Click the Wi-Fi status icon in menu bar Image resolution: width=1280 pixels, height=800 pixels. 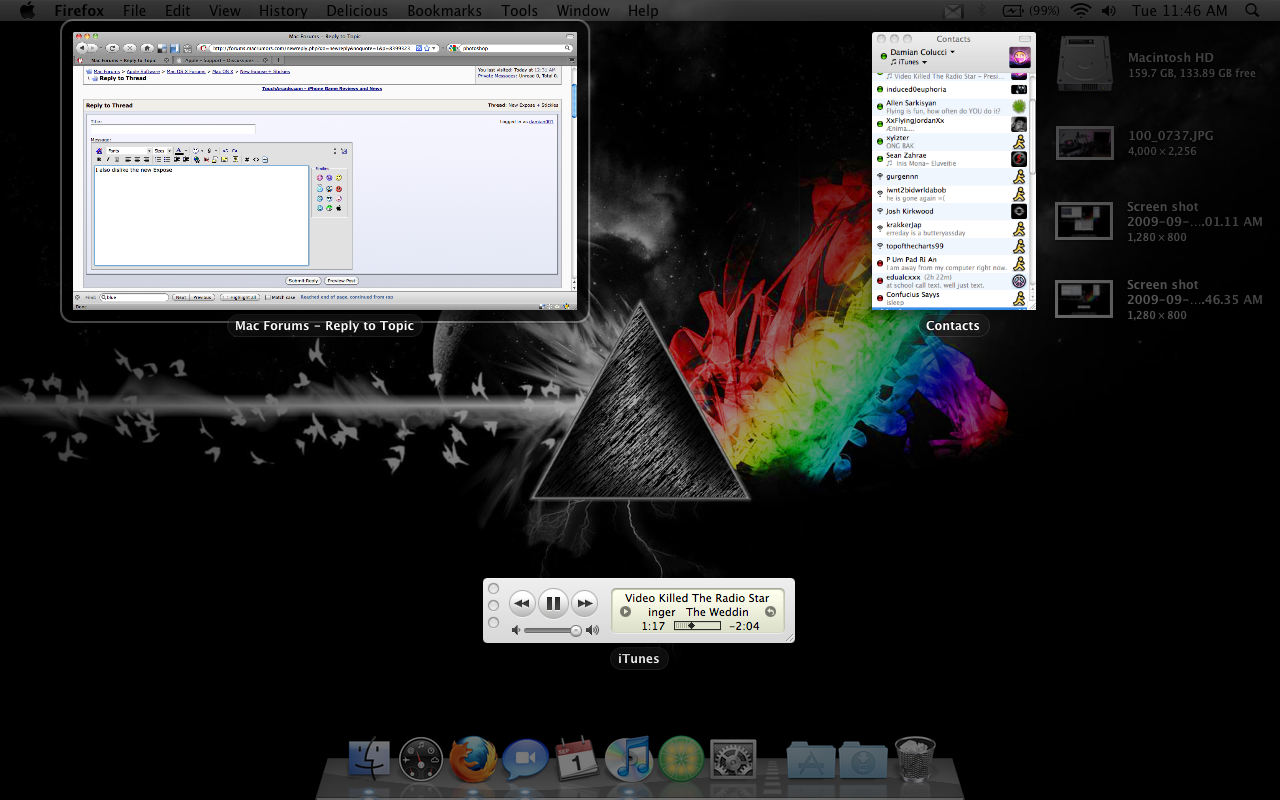coord(1080,11)
